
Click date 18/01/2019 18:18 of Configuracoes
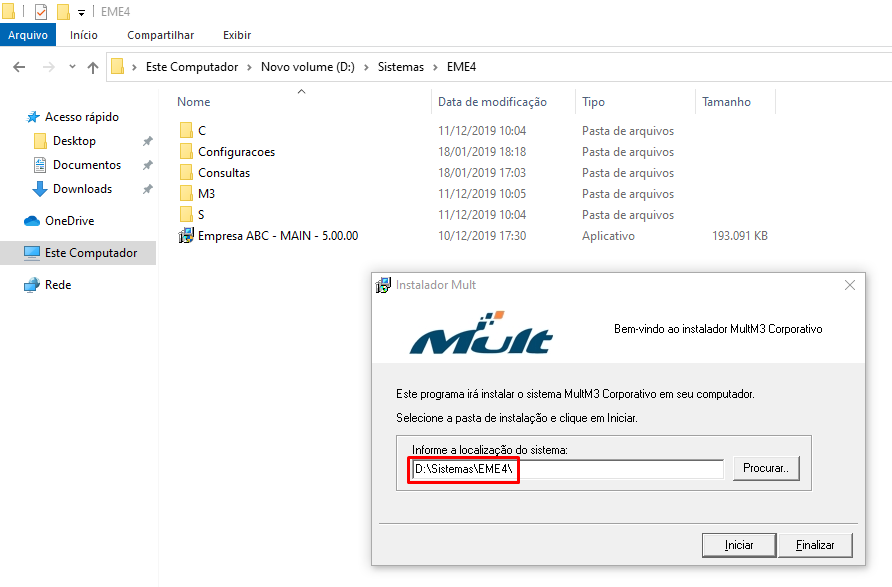tap(482, 152)
